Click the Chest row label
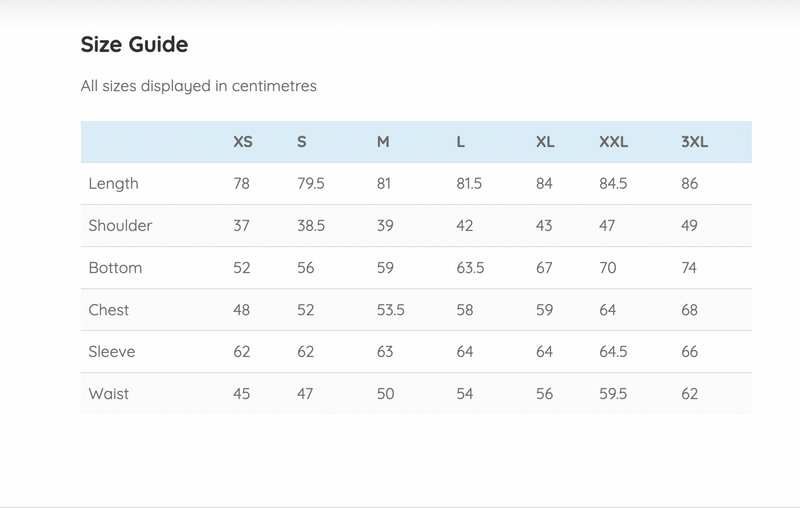Viewport: 800px width, 508px height. [109, 310]
